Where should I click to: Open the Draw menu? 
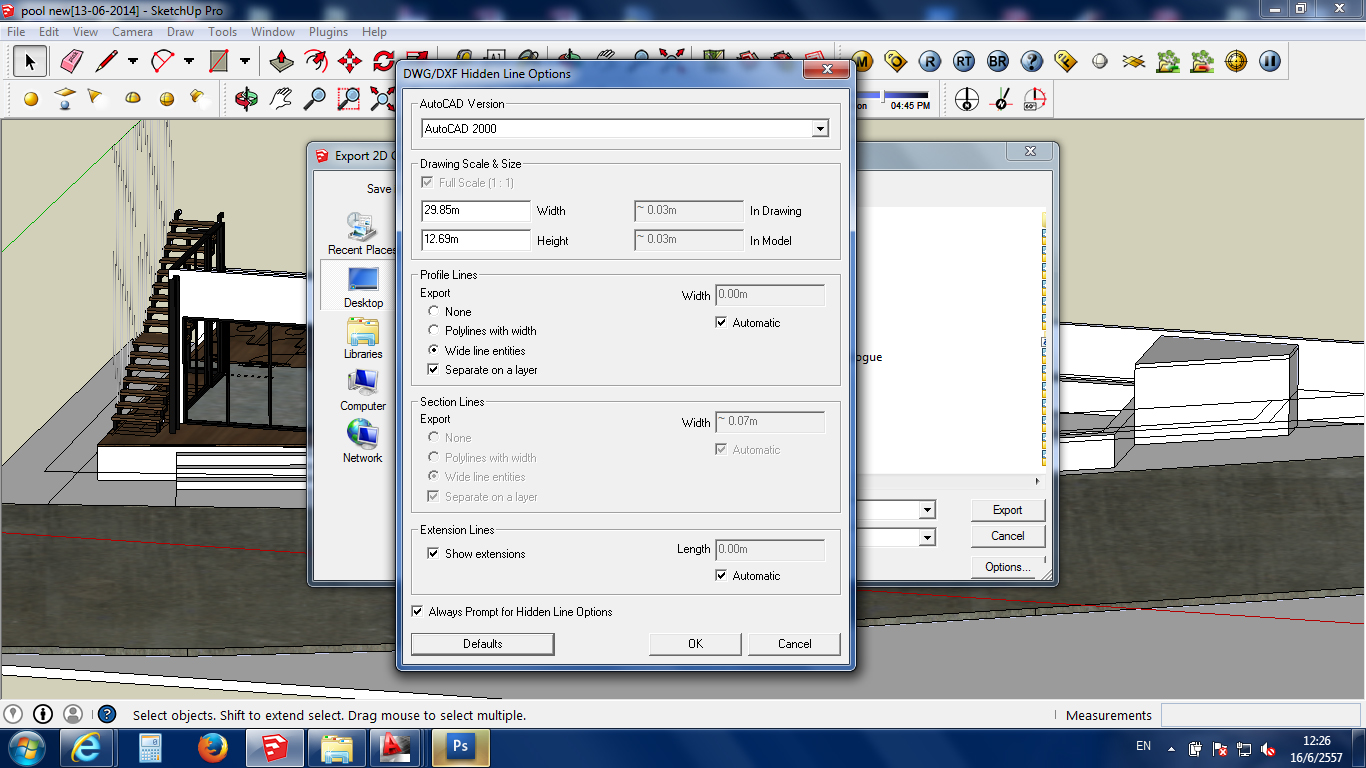click(x=180, y=32)
